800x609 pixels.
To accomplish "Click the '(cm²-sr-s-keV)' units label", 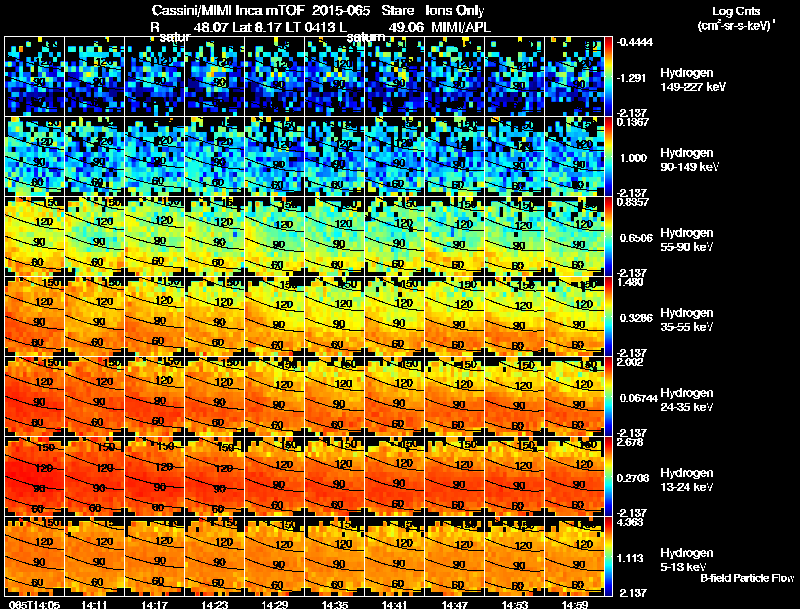I will click(x=735, y=26).
